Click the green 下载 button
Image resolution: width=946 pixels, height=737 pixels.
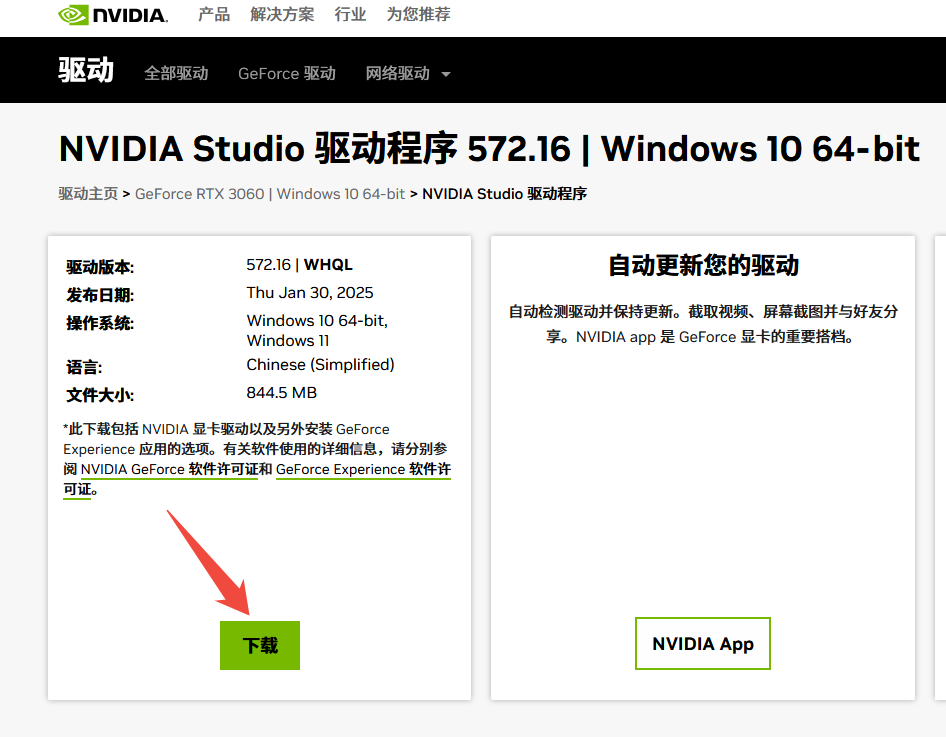coord(260,645)
